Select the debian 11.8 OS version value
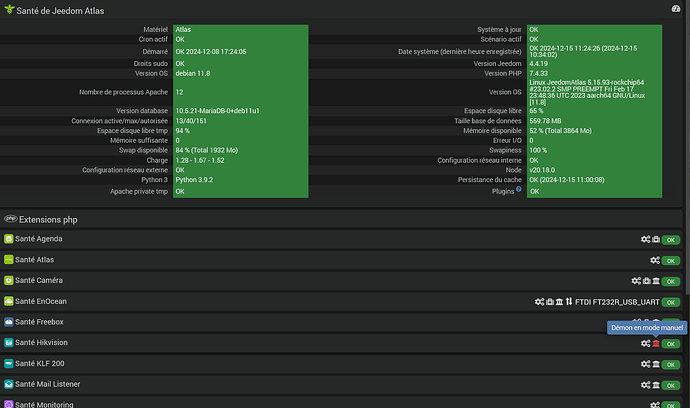The width and height of the screenshot is (690, 408). 193,73
